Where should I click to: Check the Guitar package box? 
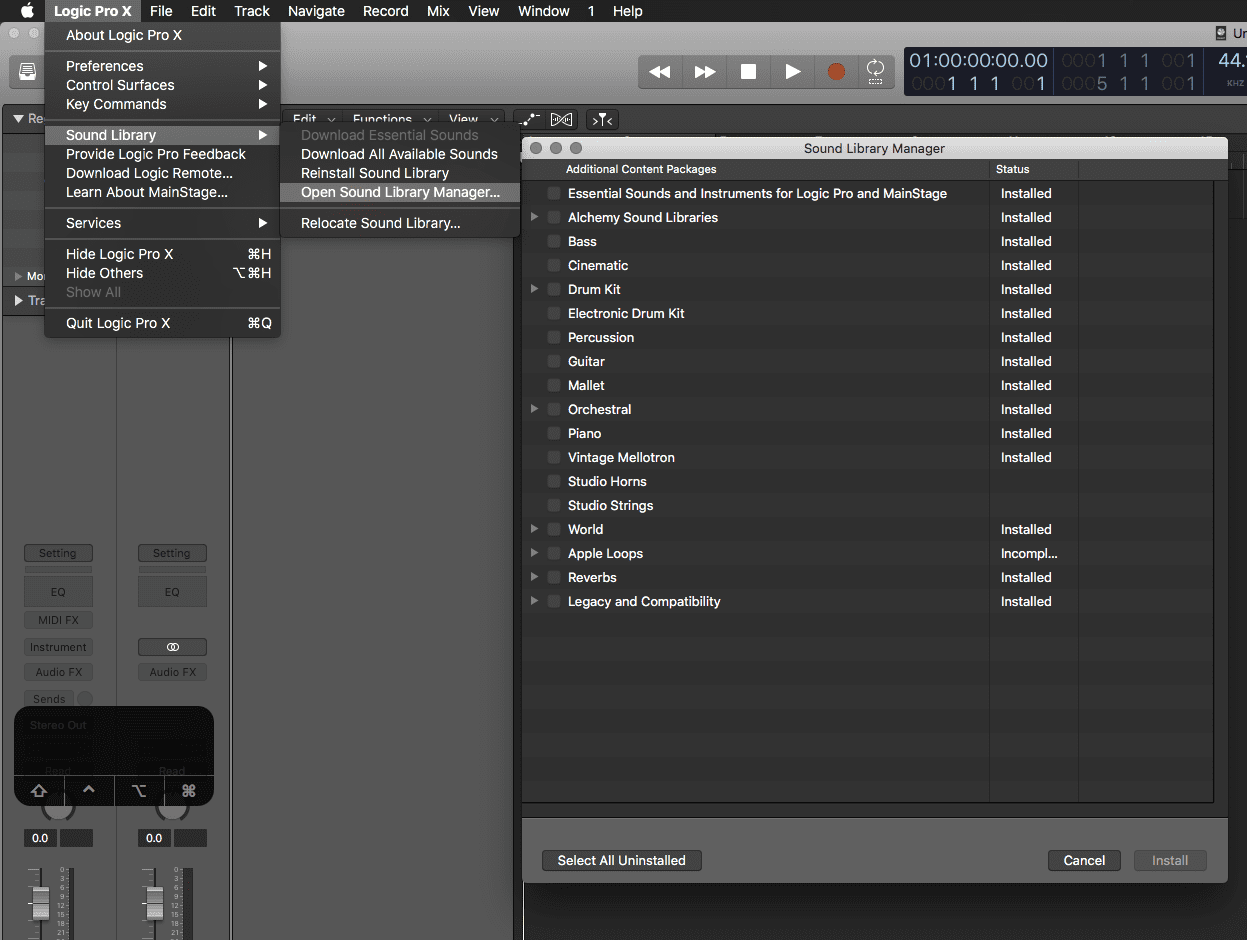554,361
